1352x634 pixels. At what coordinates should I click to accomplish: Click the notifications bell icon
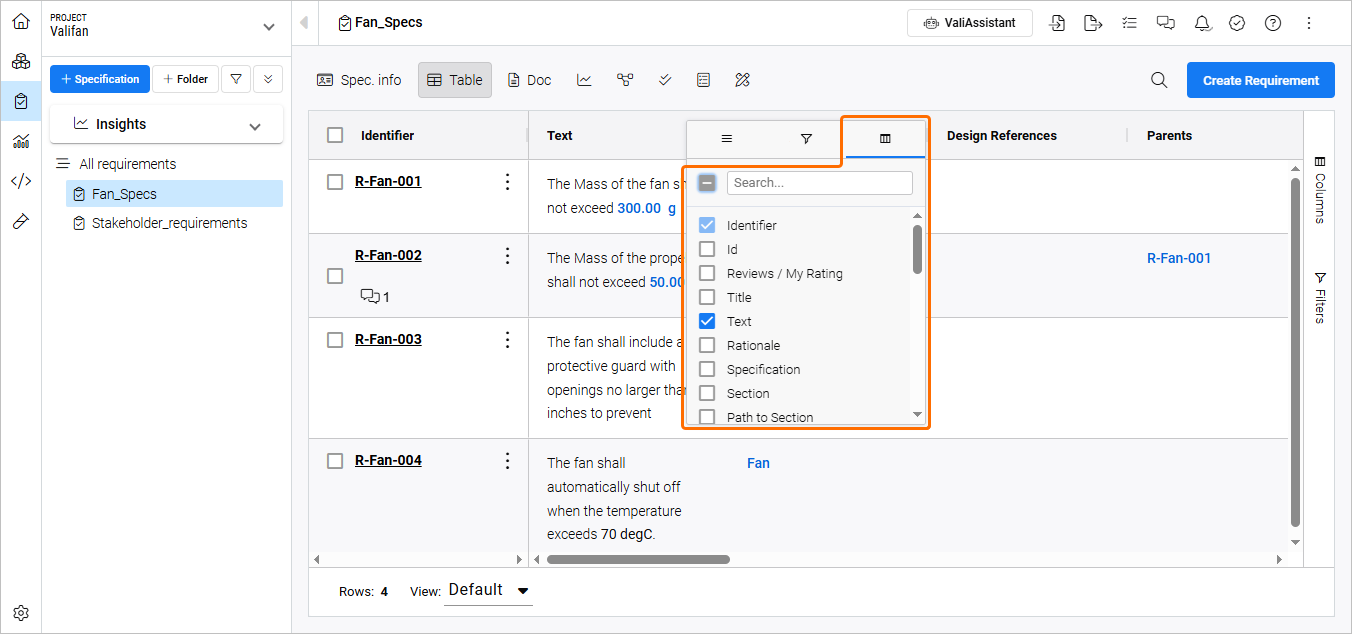pos(1202,23)
